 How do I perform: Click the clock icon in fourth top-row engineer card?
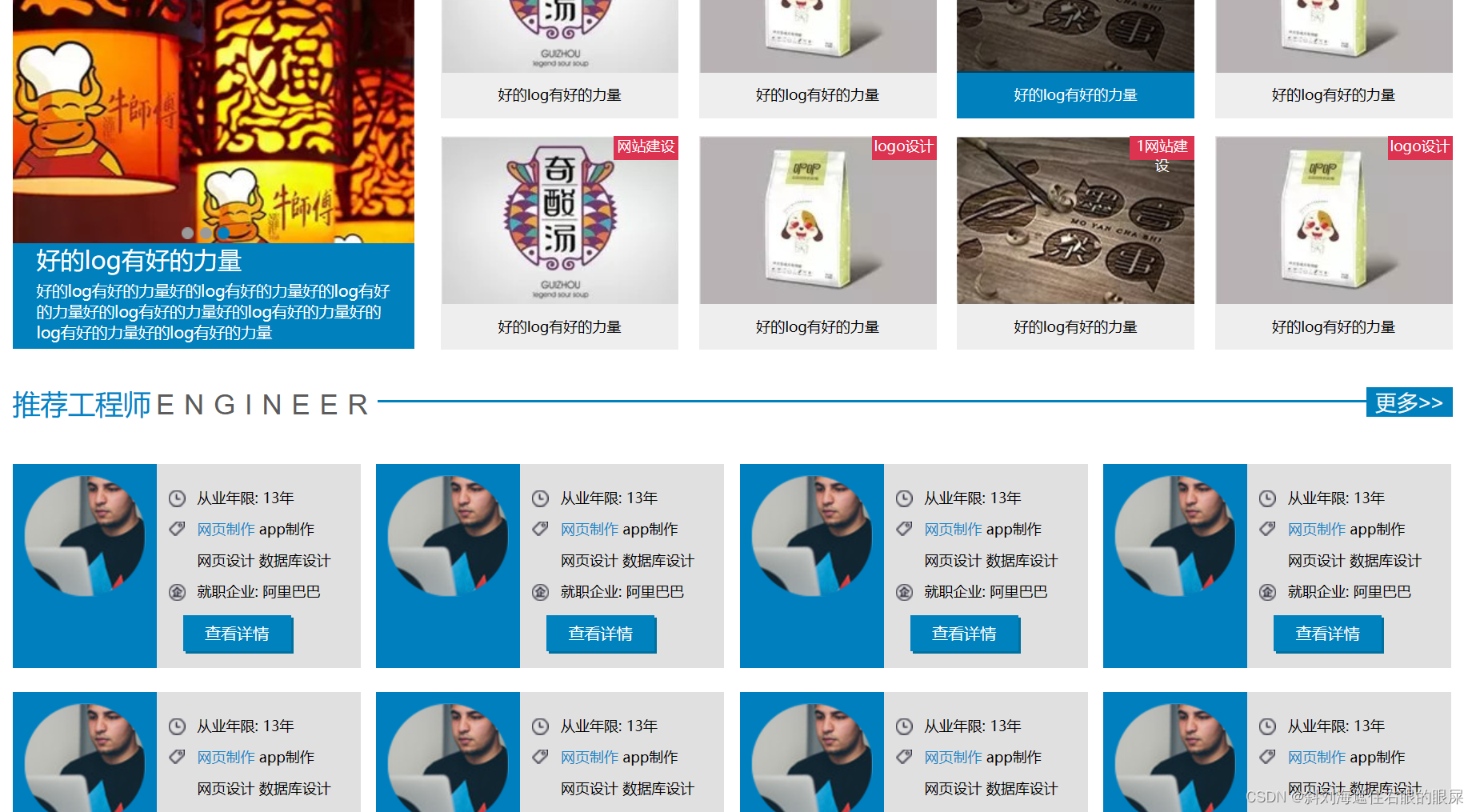click(1267, 499)
